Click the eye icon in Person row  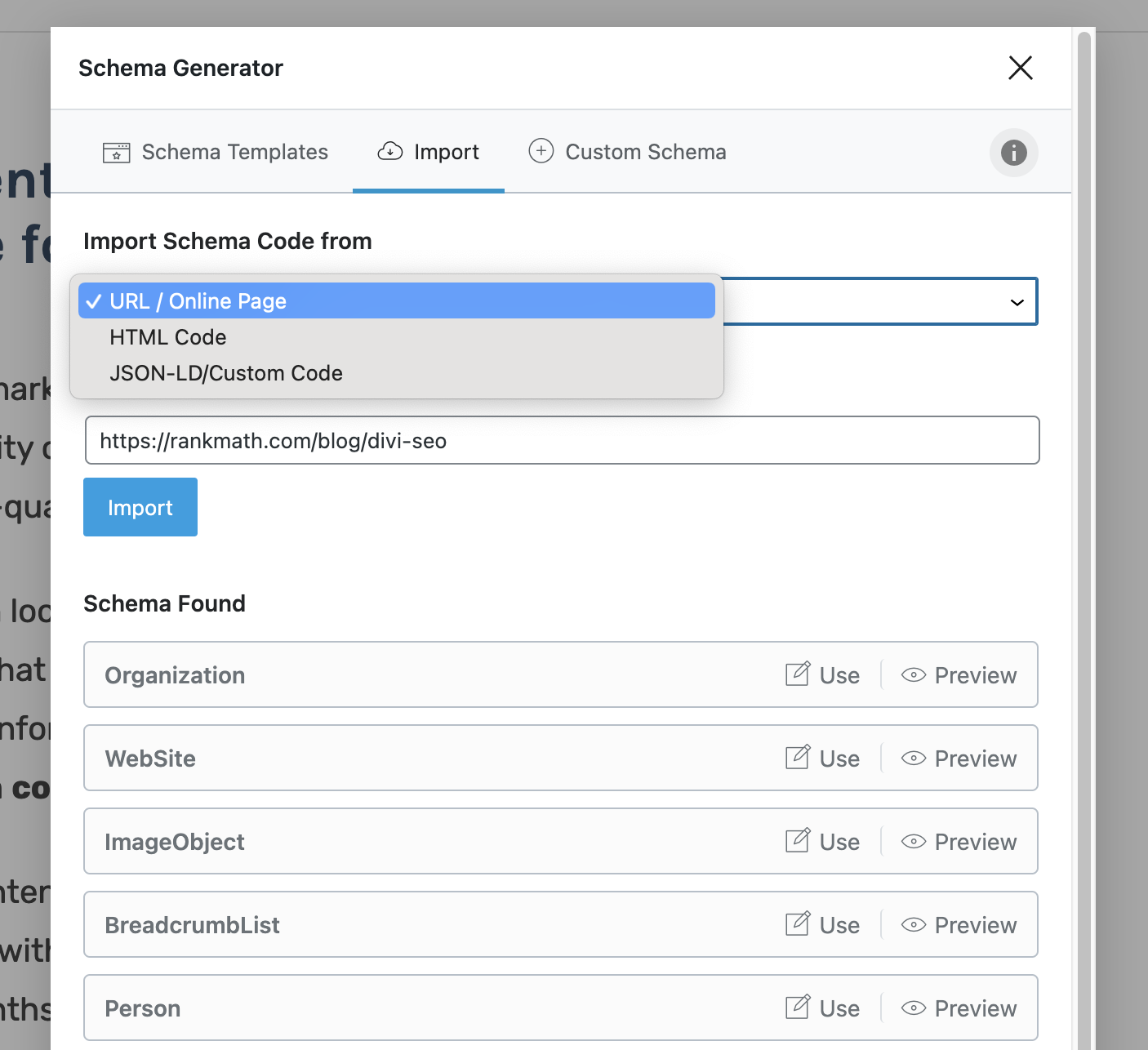tap(914, 1008)
